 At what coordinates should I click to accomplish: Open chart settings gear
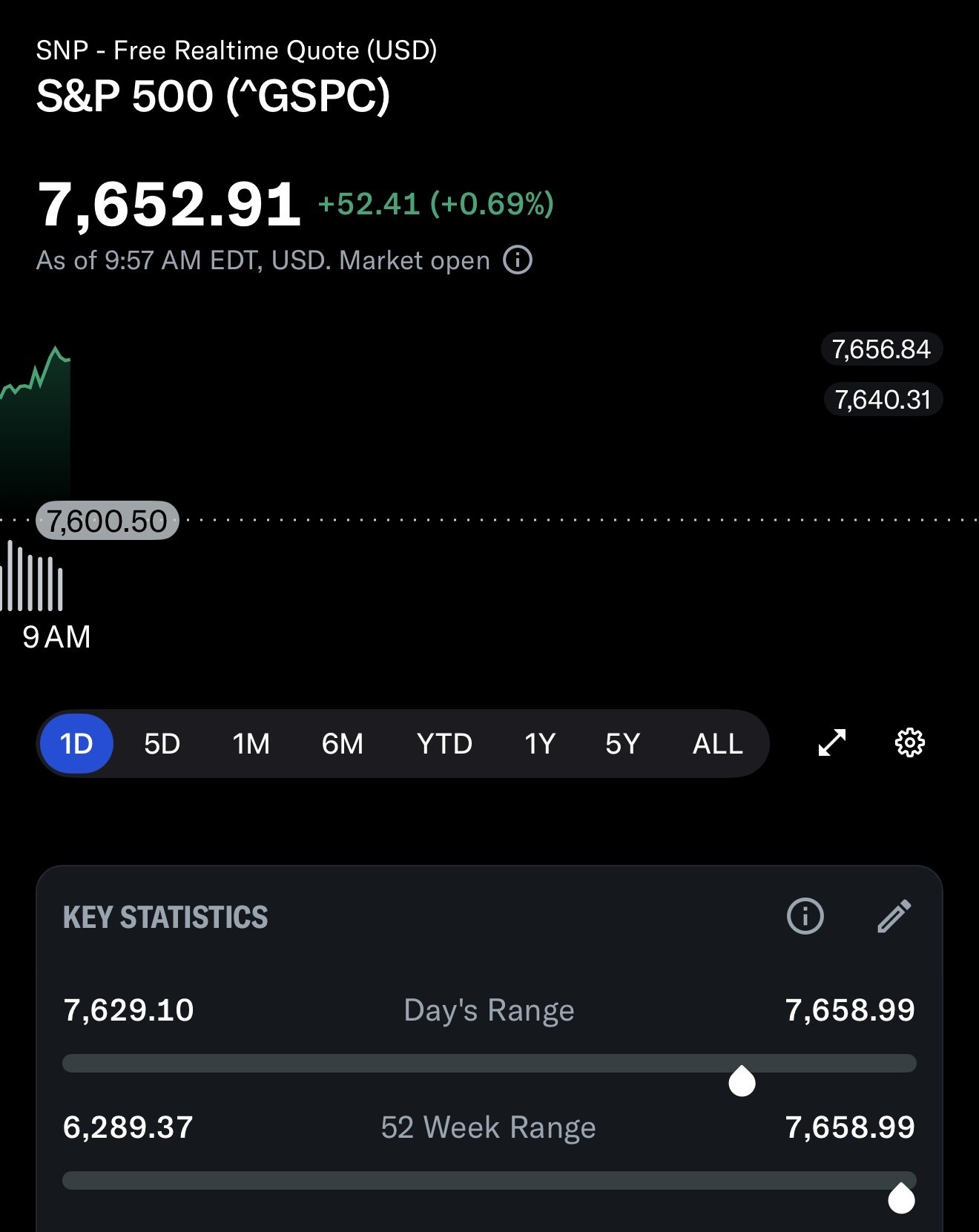pos(910,742)
